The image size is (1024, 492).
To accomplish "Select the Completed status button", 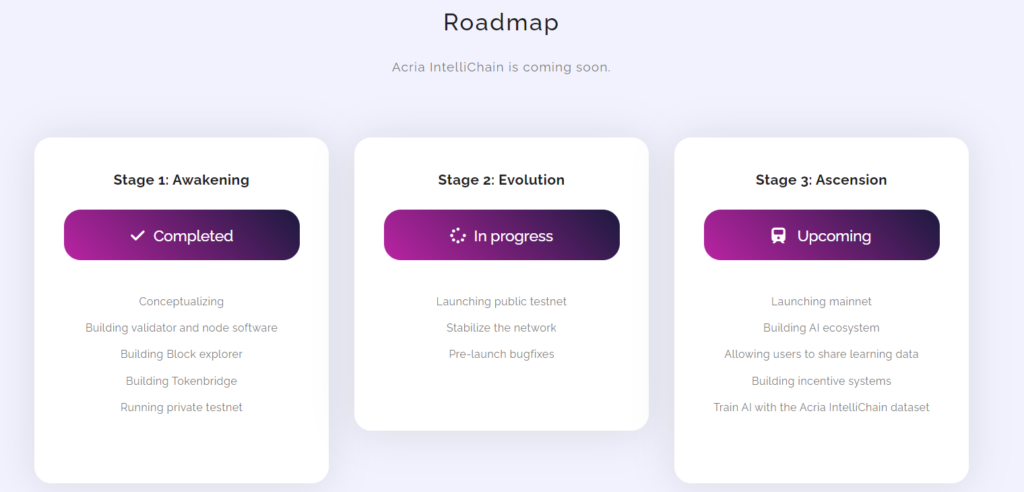I will coord(182,235).
